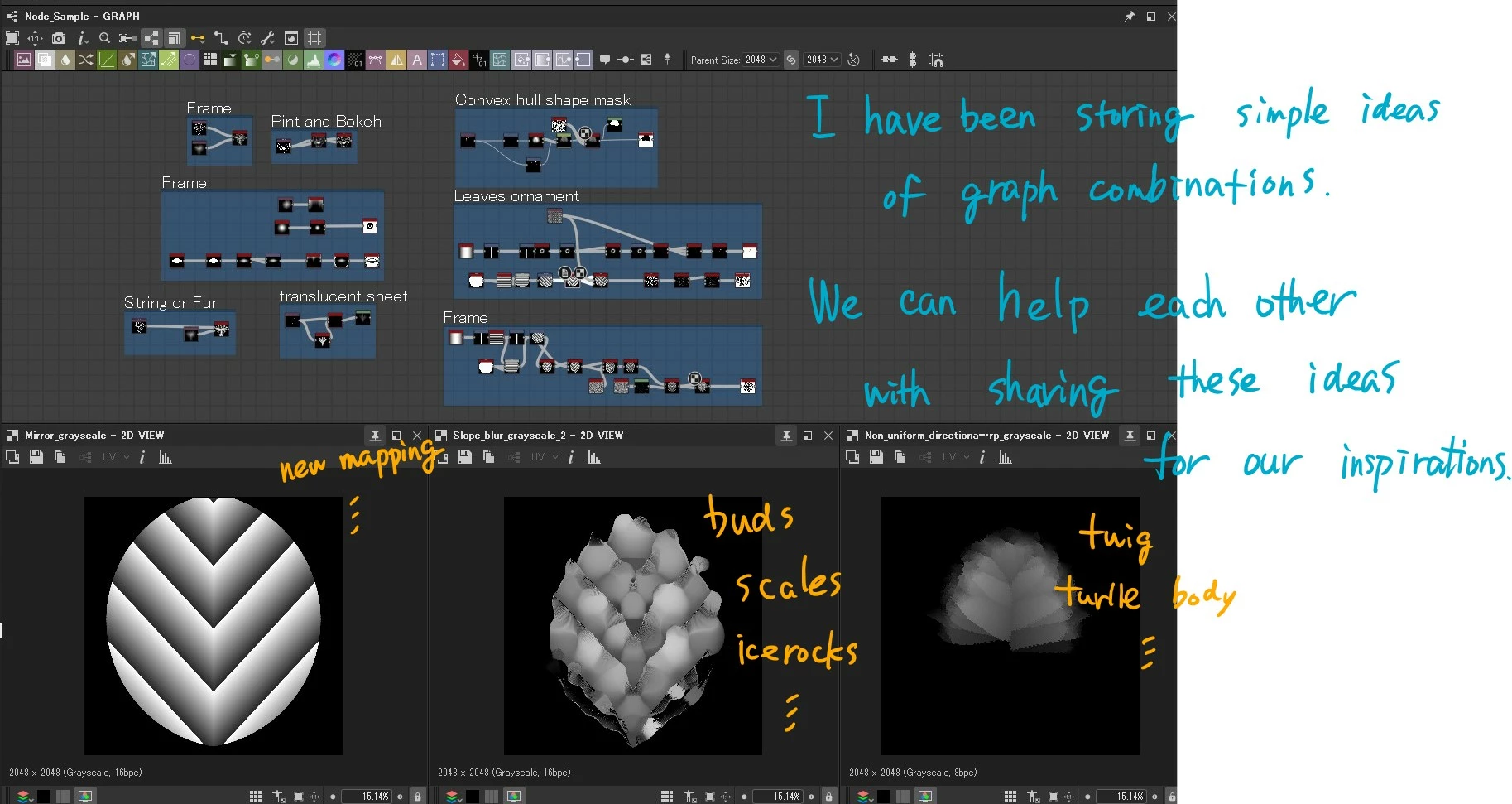Viewport: 1512px width, 804px height.
Task: Click black background swatch in Slope_blur view
Action: (473, 797)
